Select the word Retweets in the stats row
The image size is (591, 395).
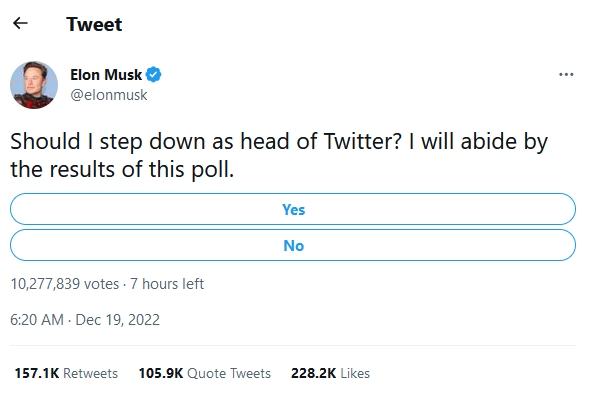(x=90, y=373)
